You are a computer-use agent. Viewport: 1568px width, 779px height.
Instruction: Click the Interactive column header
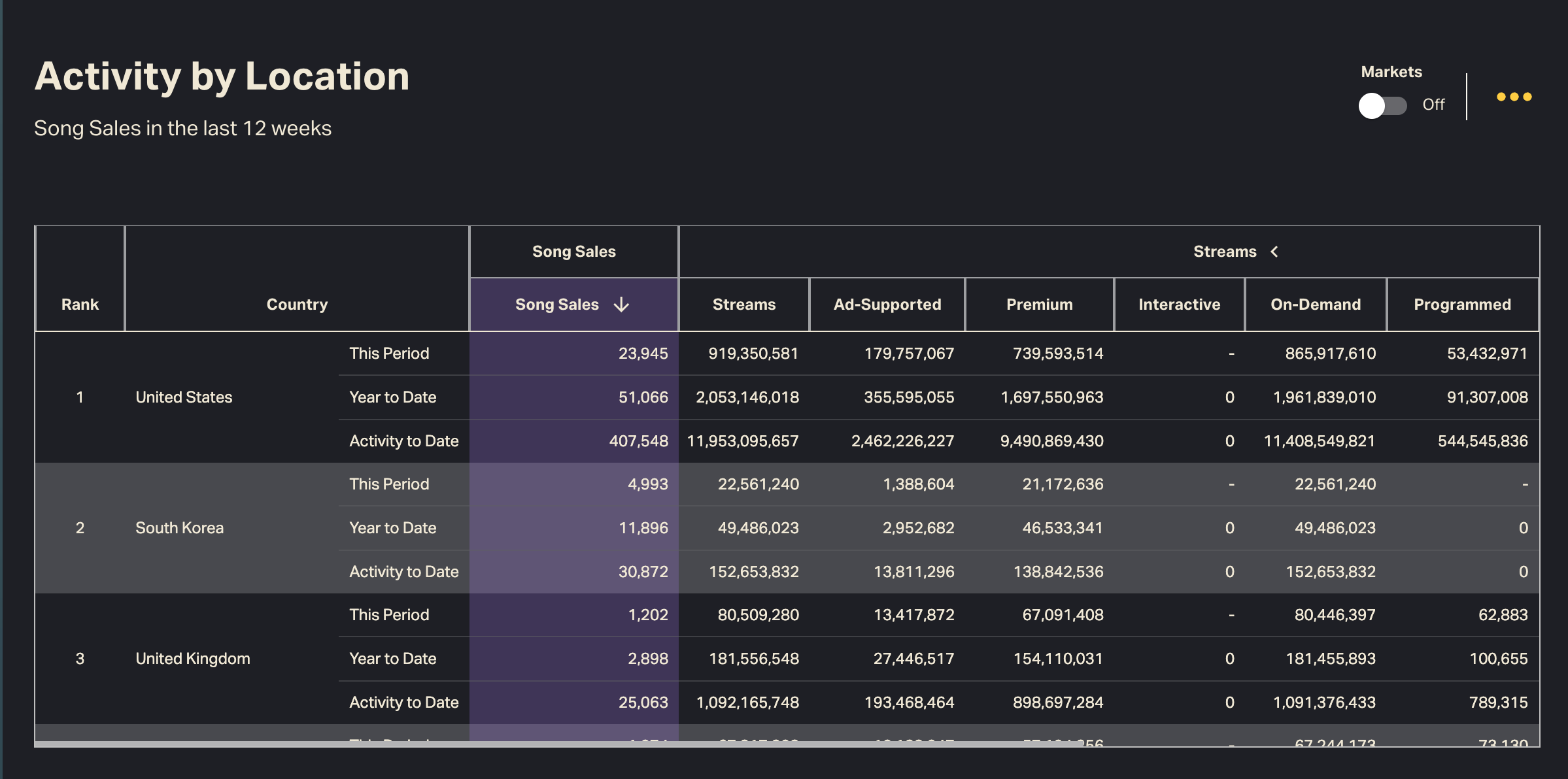point(1179,305)
